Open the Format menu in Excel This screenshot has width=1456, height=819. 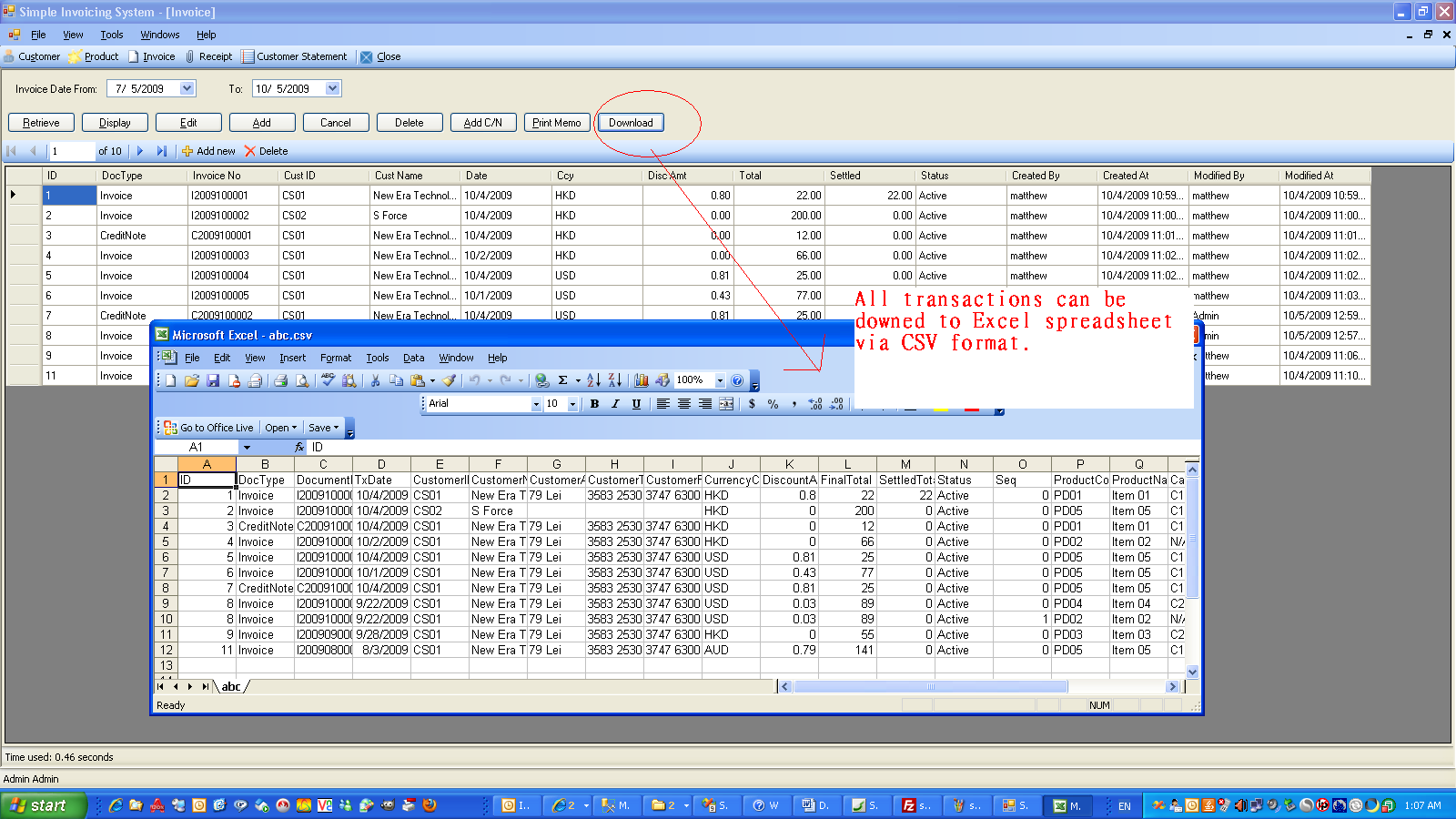click(336, 358)
